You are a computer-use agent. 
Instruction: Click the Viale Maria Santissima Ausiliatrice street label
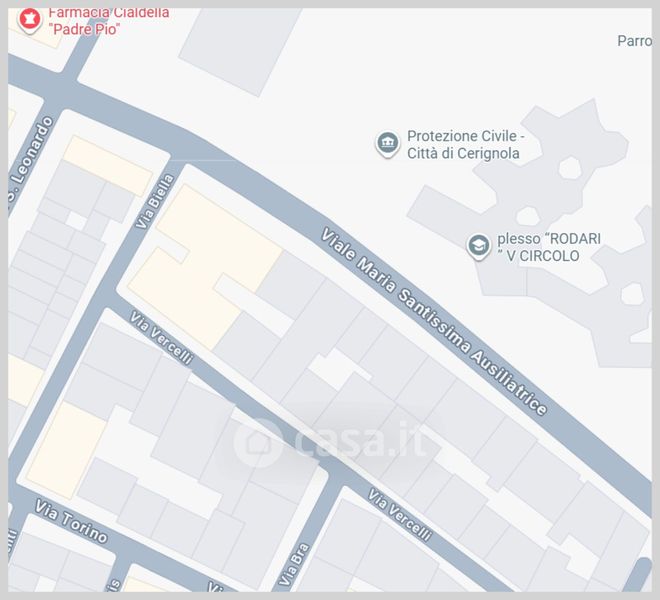(434, 321)
